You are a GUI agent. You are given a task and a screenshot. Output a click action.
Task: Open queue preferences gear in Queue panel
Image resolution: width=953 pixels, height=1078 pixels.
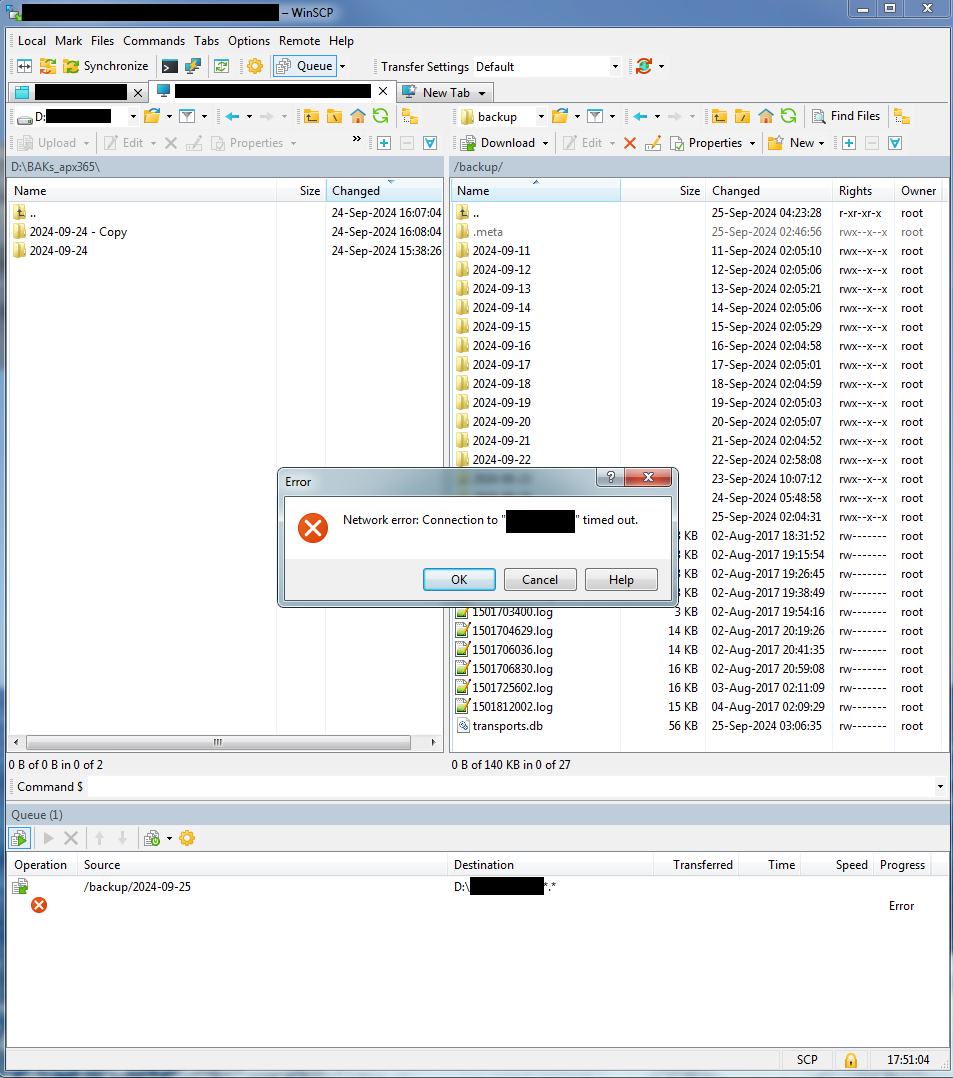tap(187, 838)
